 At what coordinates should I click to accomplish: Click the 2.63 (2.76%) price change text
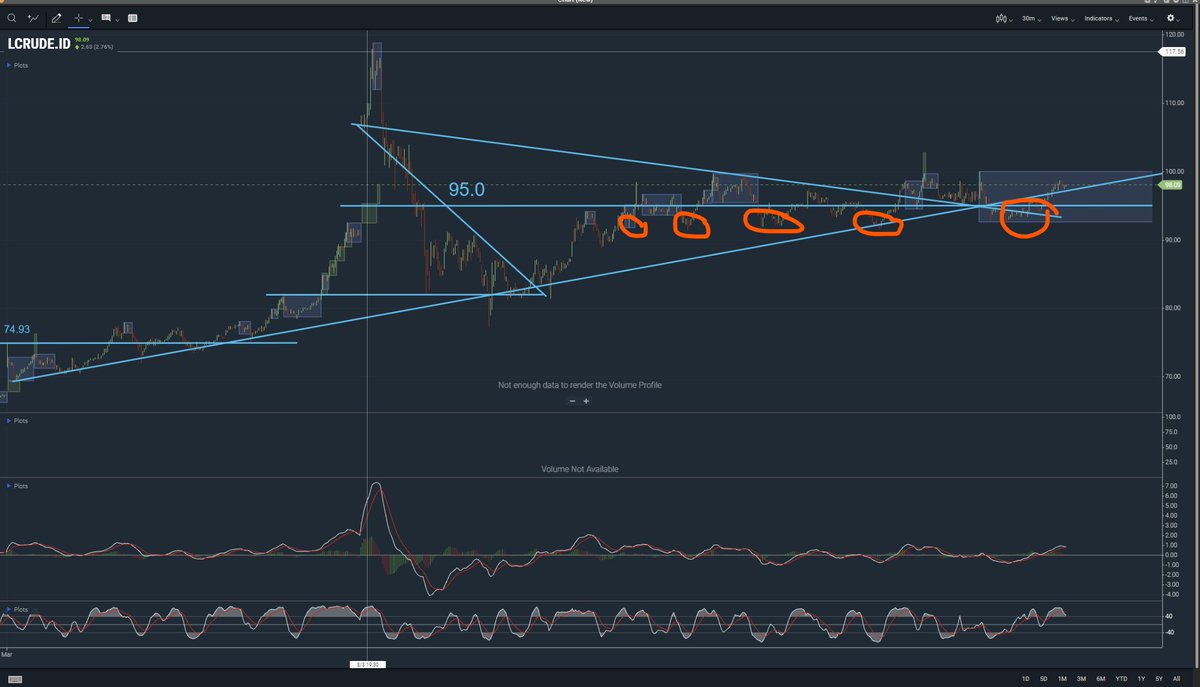pos(99,46)
